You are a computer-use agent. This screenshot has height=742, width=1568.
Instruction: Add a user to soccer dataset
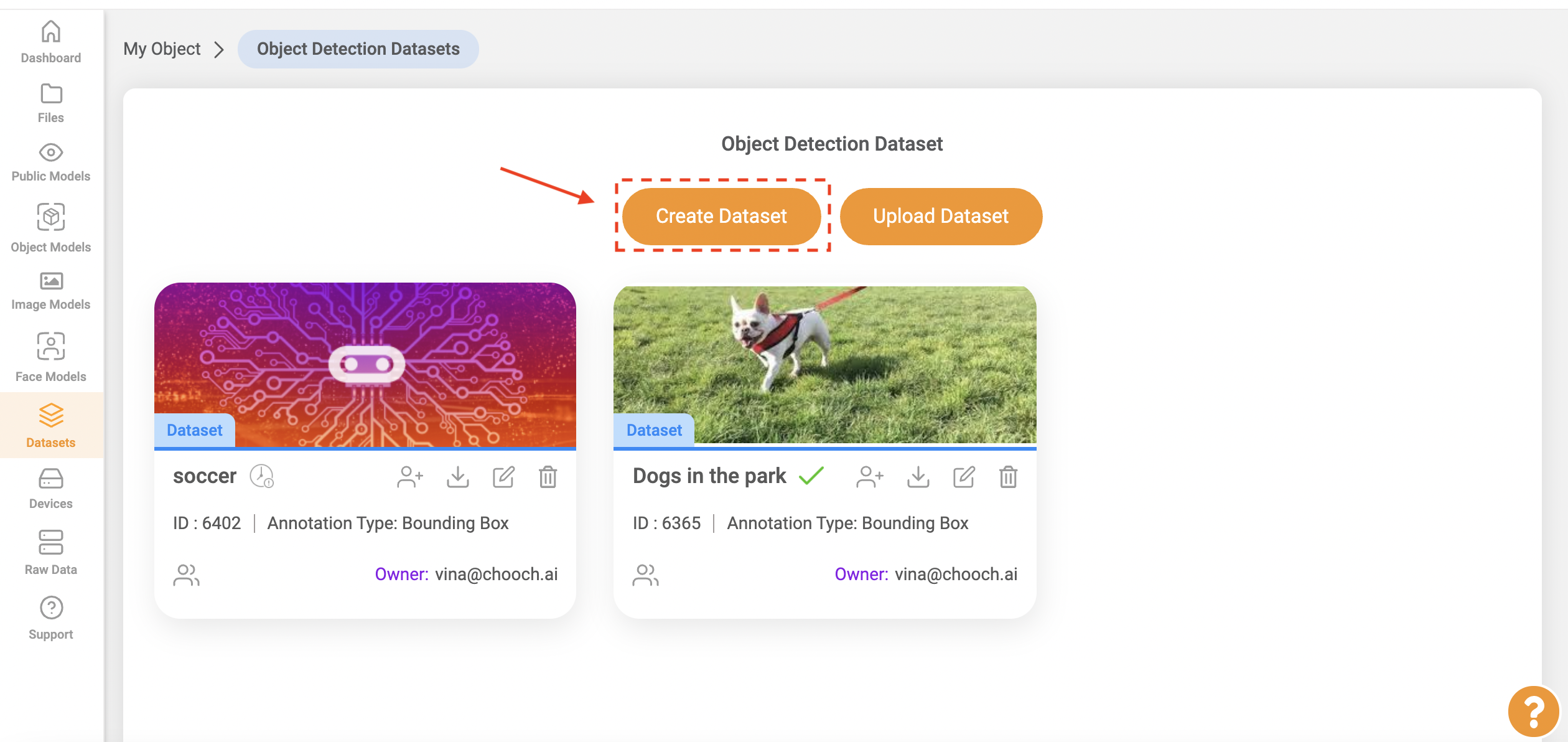click(410, 477)
